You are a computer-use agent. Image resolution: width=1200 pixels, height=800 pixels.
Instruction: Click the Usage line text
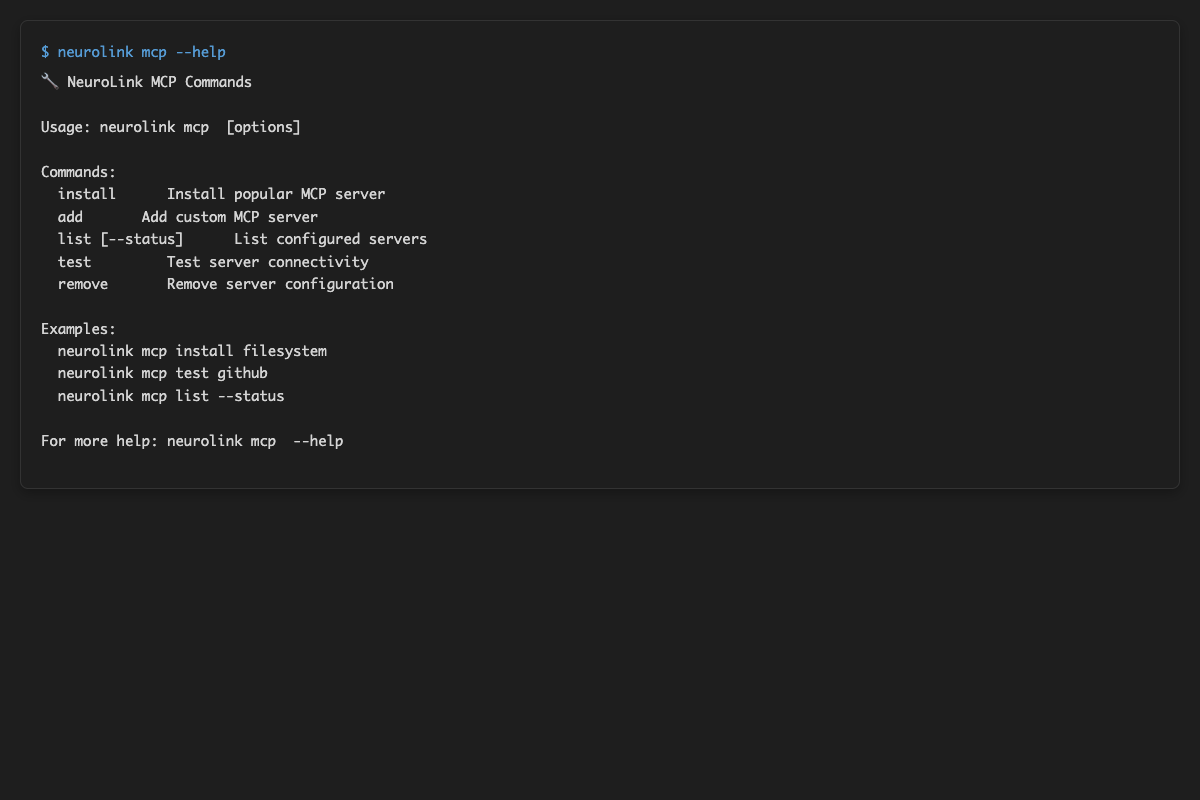[x=170, y=127]
